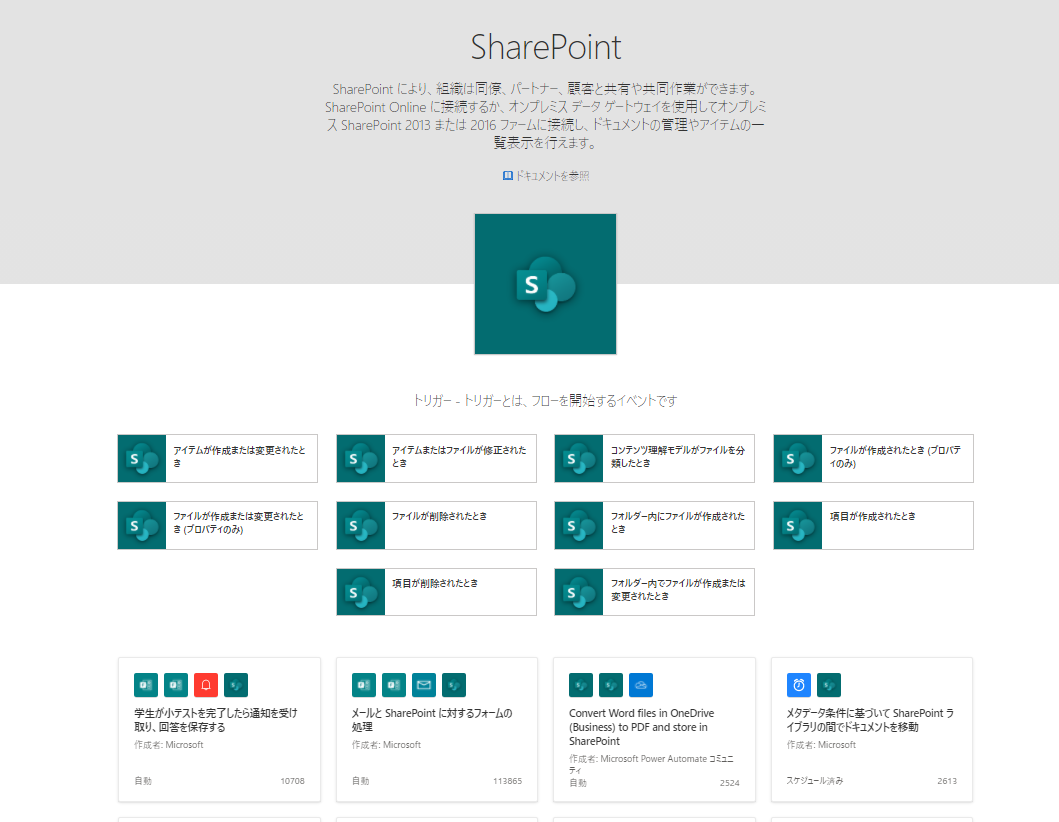Open the template 'メタデータ条件に基づいて SharePoint ライブラリの間でドキュメントを移動'

click(x=870, y=720)
